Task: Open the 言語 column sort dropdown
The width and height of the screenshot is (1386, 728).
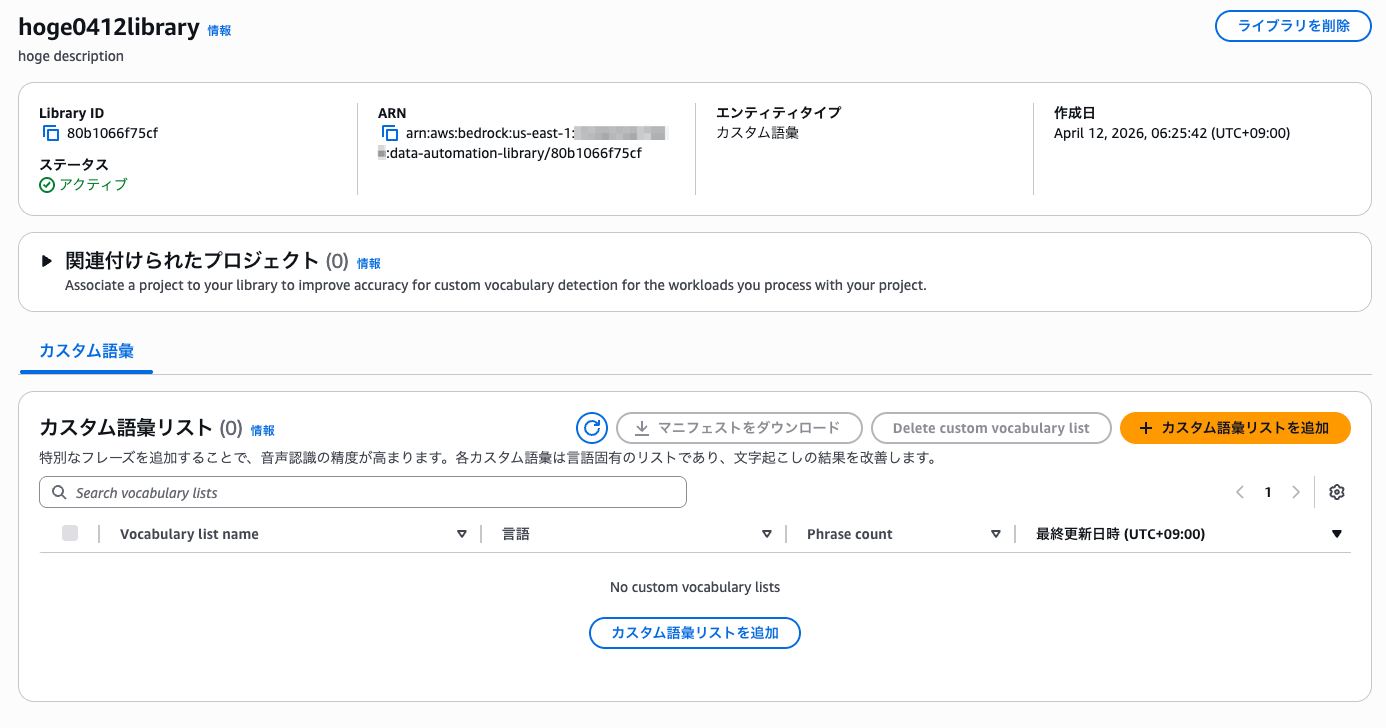Action: click(767, 533)
